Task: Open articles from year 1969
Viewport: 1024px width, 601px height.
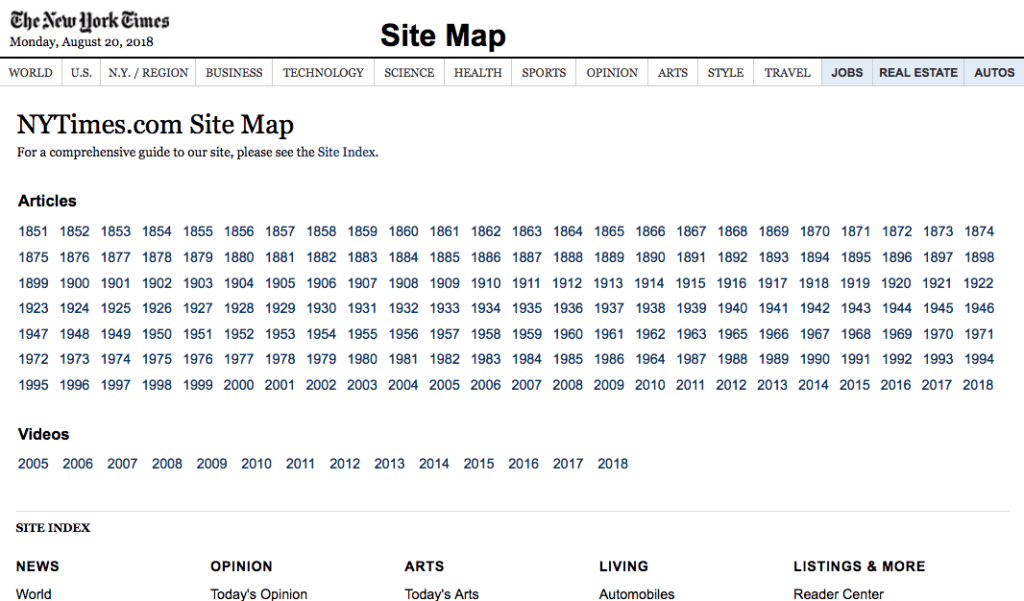Action: click(897, 335)
